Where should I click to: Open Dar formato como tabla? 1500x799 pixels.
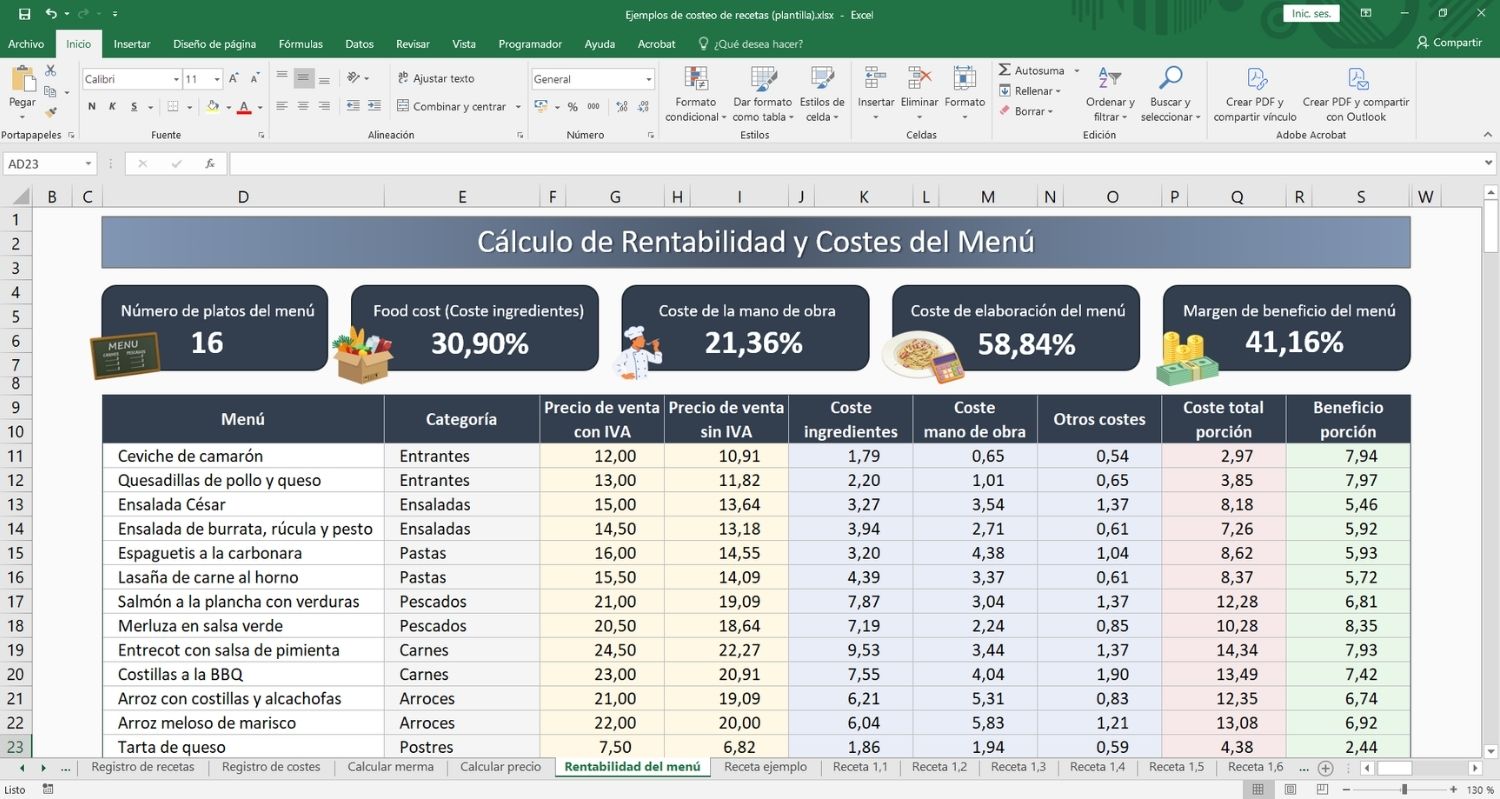(x=763, y=94)
